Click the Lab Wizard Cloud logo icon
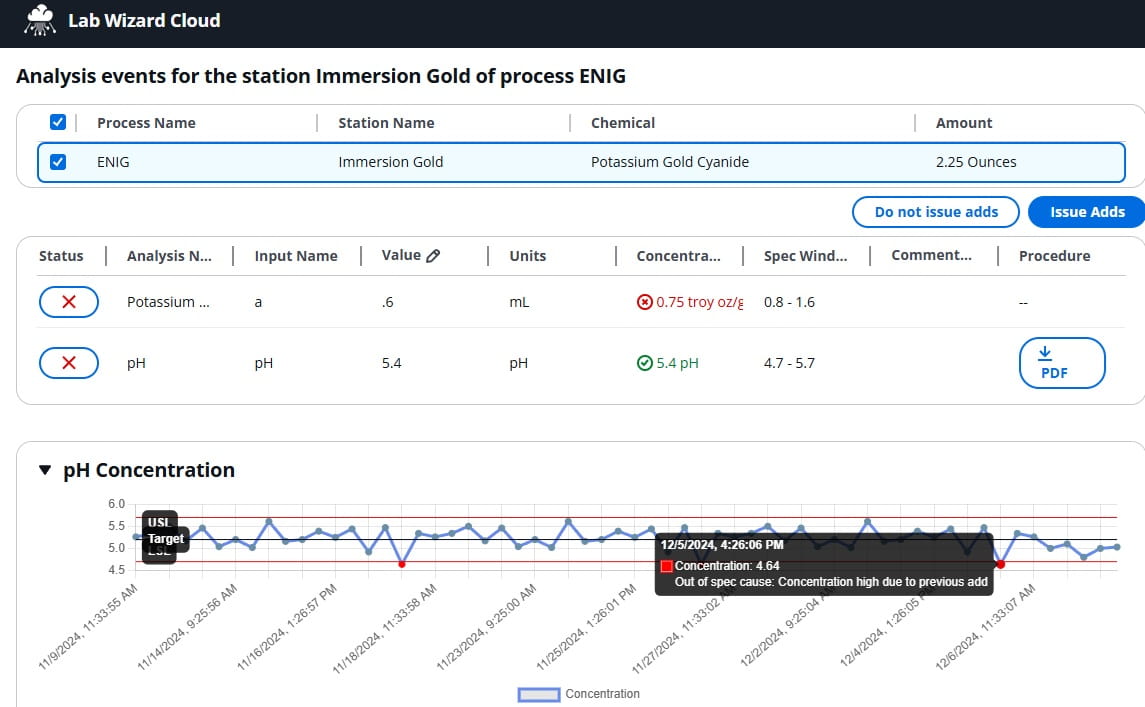Viewport: 1145px width, 707px height. tap(39, 20)
